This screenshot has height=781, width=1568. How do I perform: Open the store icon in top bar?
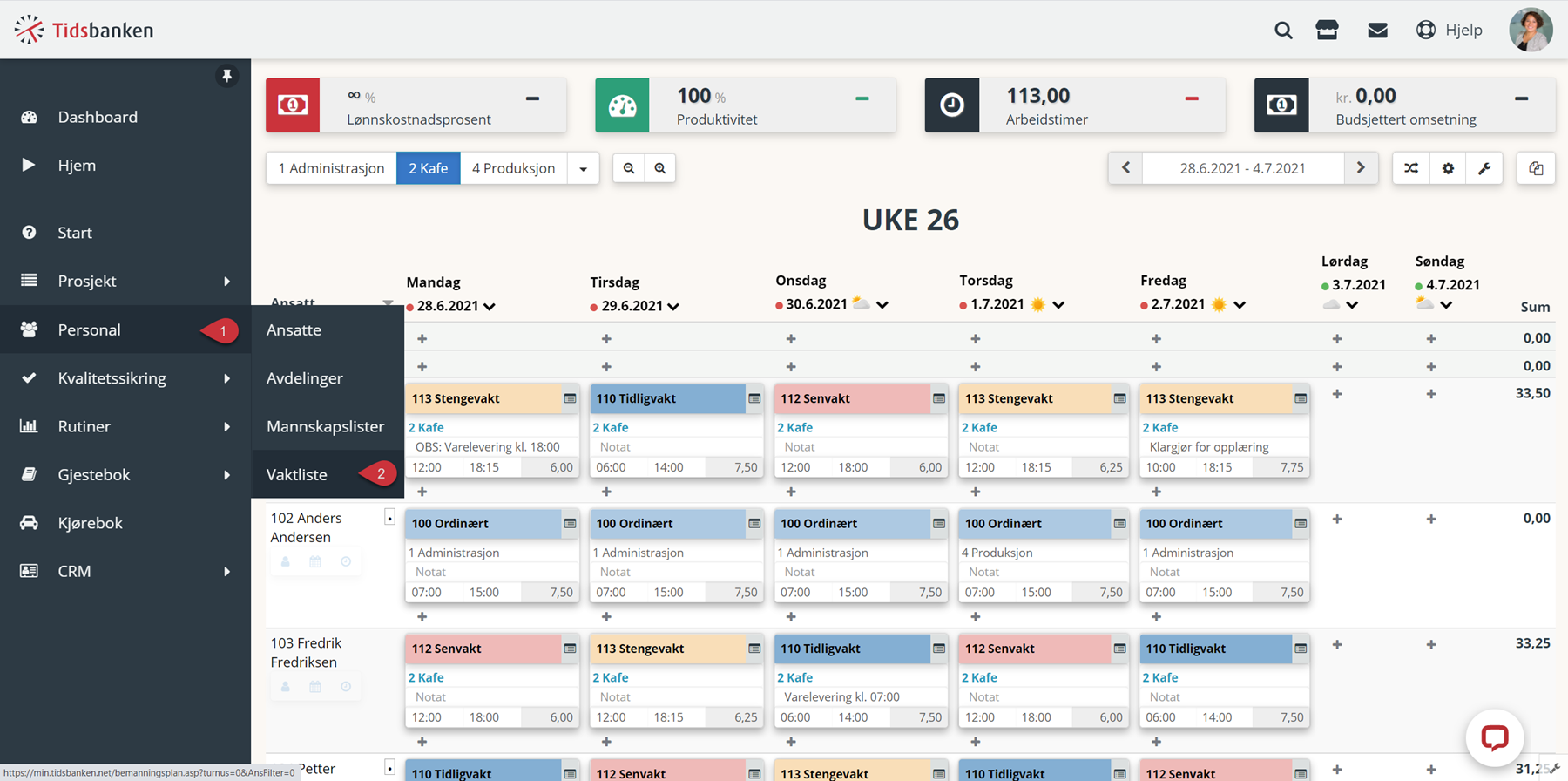pyautogui.click(x=1328, y=31)
